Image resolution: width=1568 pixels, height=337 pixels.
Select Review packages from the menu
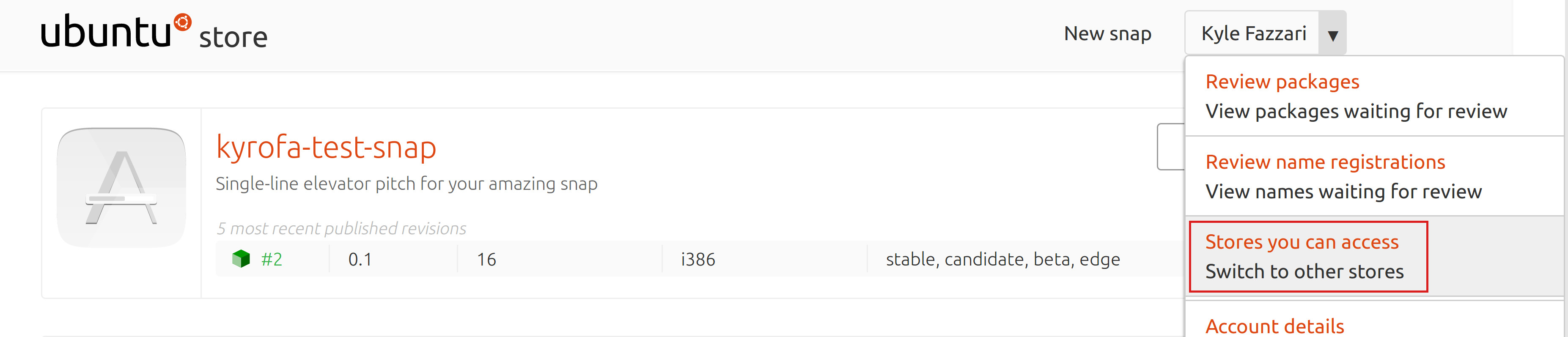point(1282,82)
